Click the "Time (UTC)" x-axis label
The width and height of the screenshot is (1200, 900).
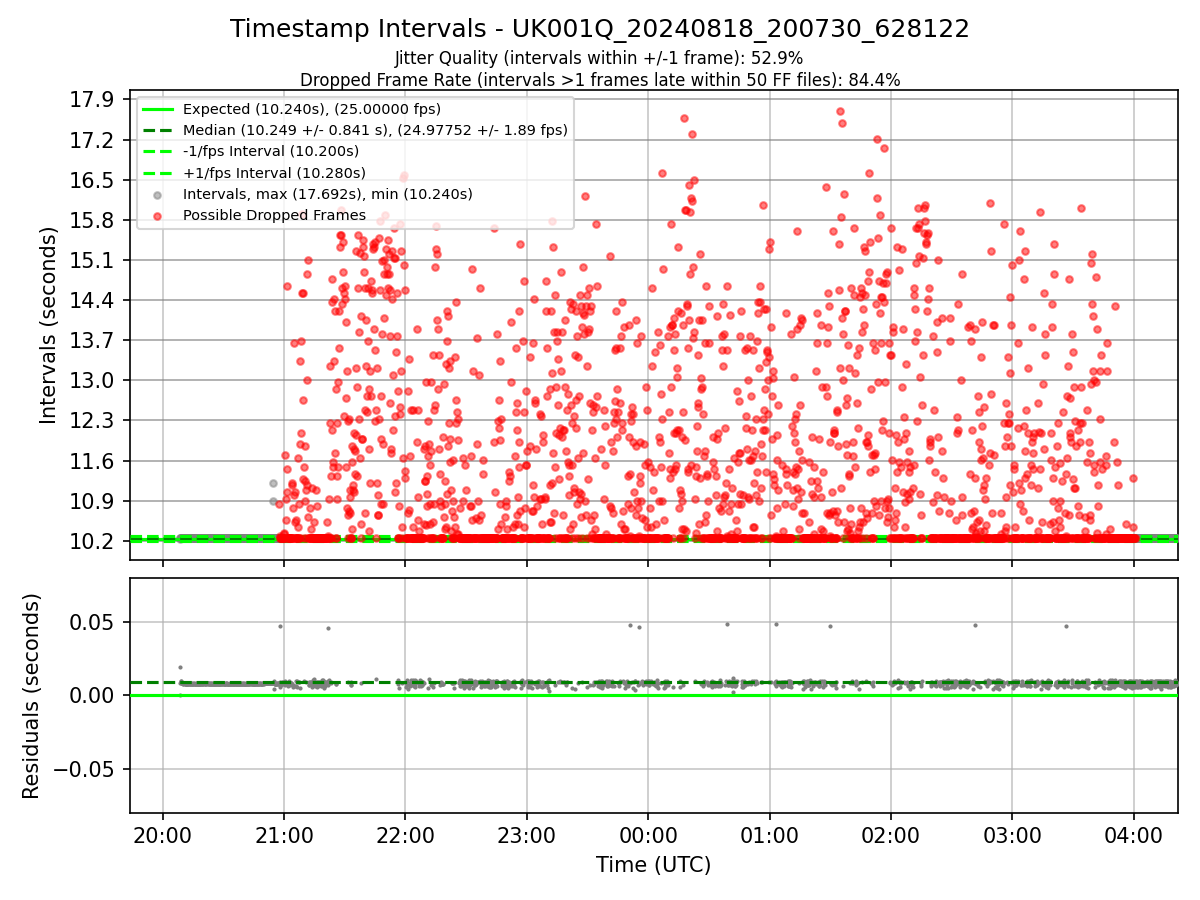pyautogui.click(x=653, y=865)
